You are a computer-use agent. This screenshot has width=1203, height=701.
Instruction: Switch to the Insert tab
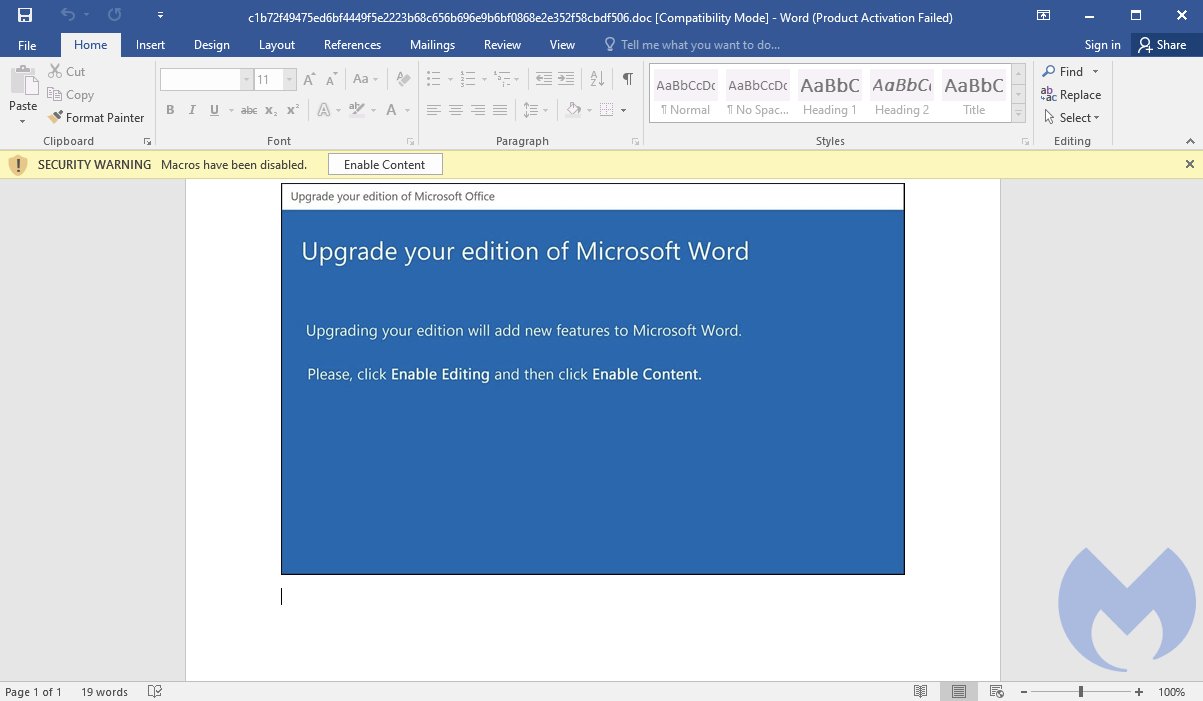(151, 45)
